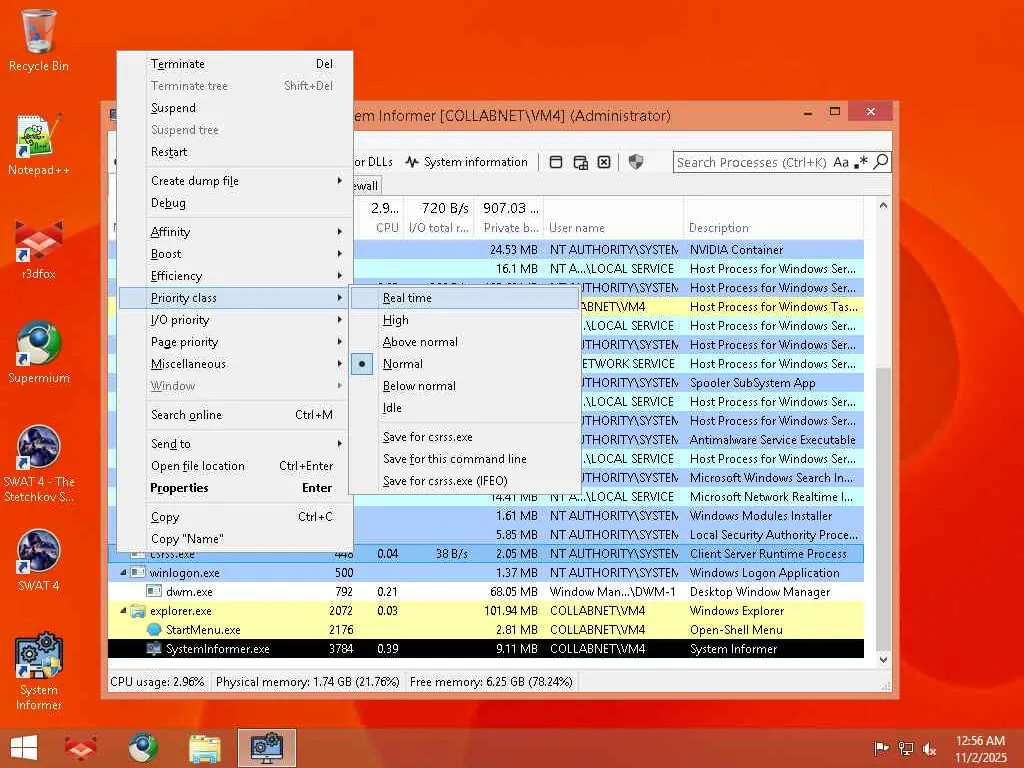Click the search magnifier icon
This screenshot has width=1024, height=768.
click(880, 161)
